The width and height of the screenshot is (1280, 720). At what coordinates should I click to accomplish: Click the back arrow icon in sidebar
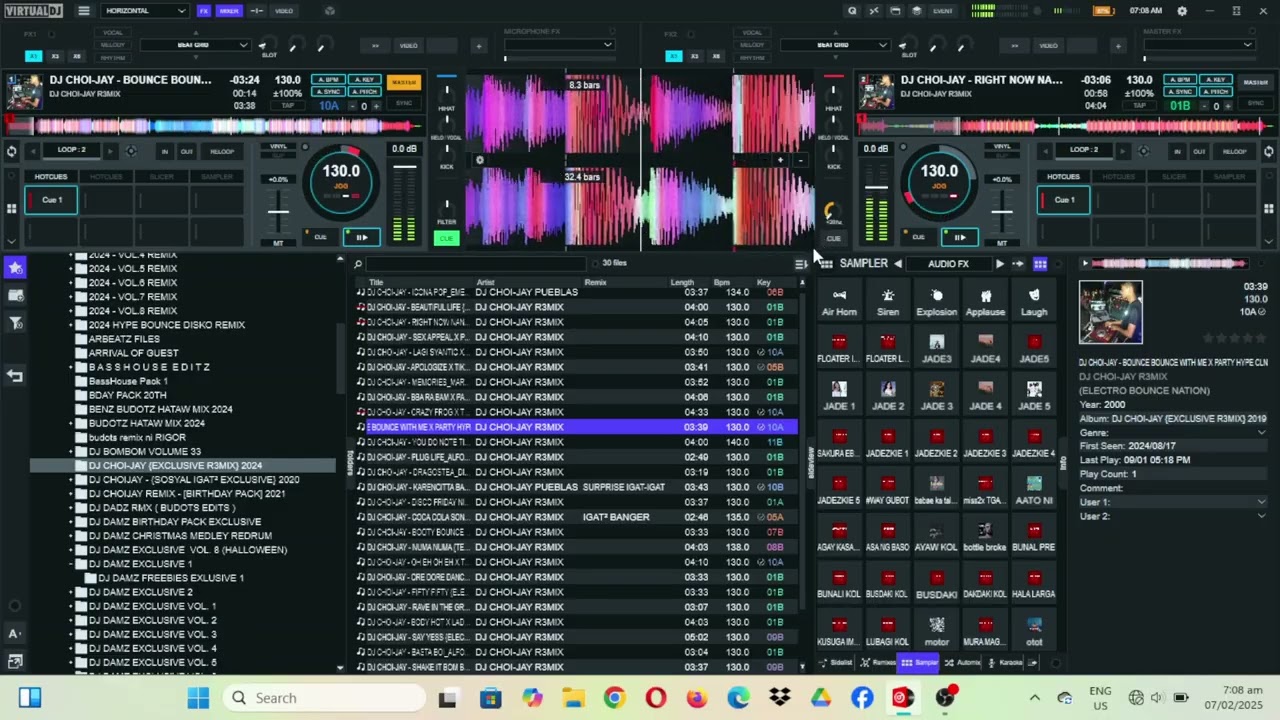click(x=15, y=376)
